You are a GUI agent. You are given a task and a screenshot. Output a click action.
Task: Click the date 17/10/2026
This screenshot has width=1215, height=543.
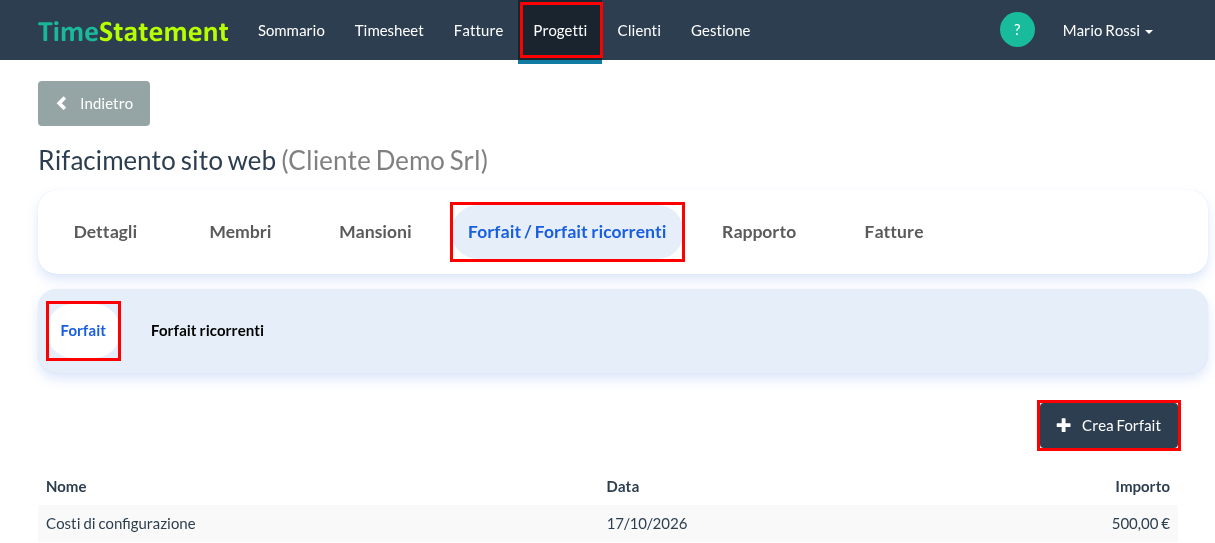tap(647, 523)
